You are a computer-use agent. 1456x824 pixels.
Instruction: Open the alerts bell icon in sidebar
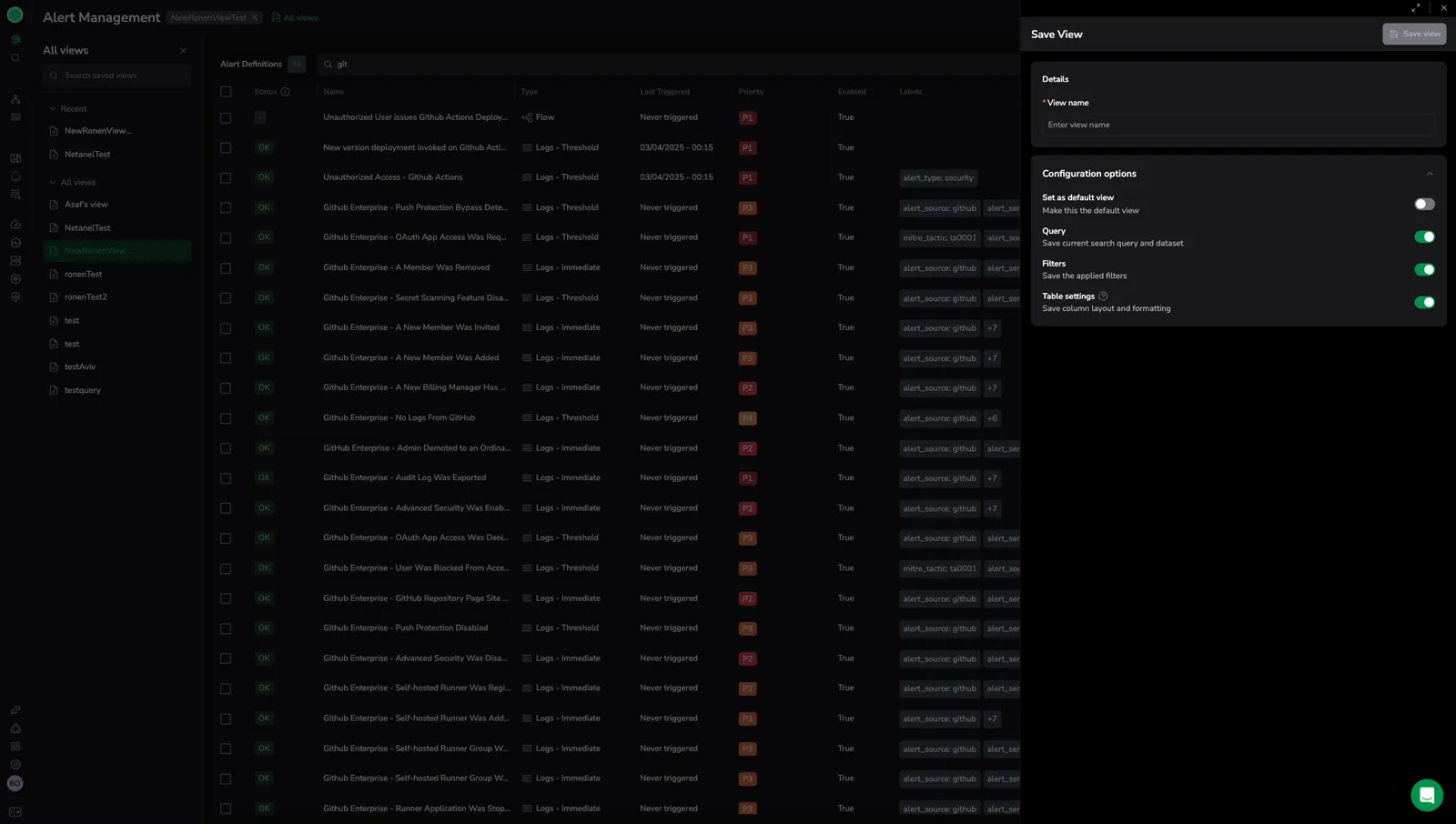point(15,176)
